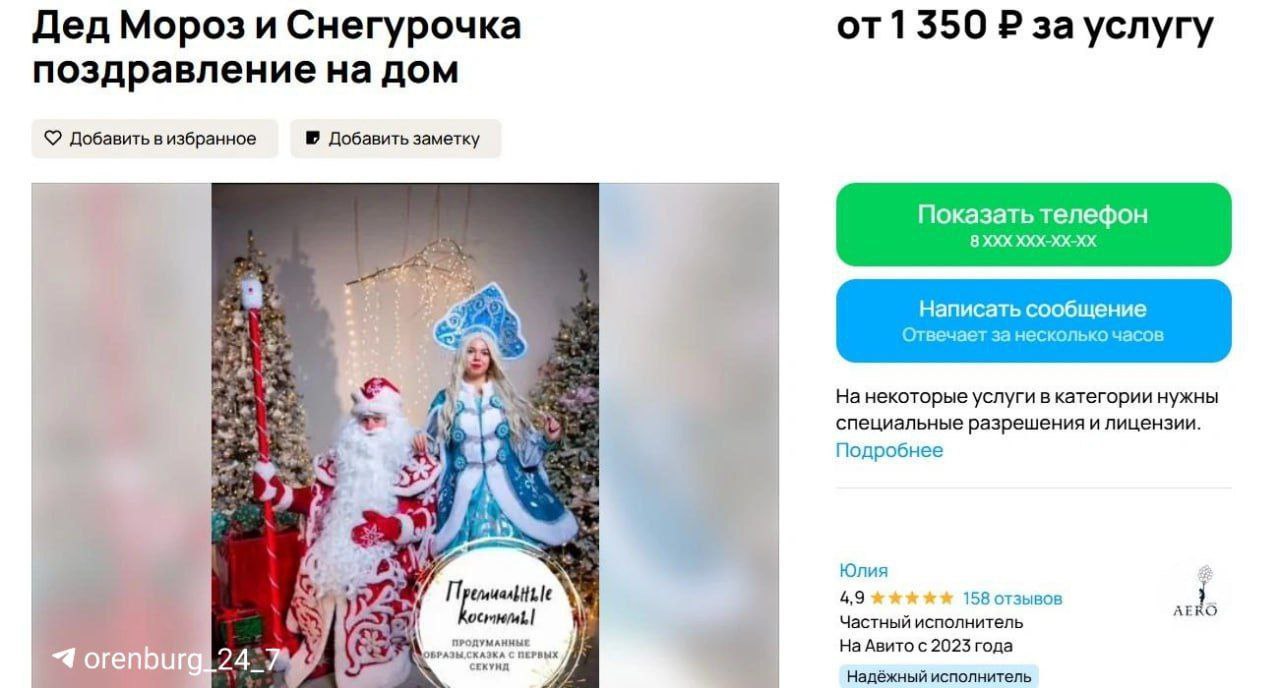Image resolution: width=1280 pixels, height=688 pixels.
Task: Open the 158 отзывов reviews link
Action: click(1012, 599)
